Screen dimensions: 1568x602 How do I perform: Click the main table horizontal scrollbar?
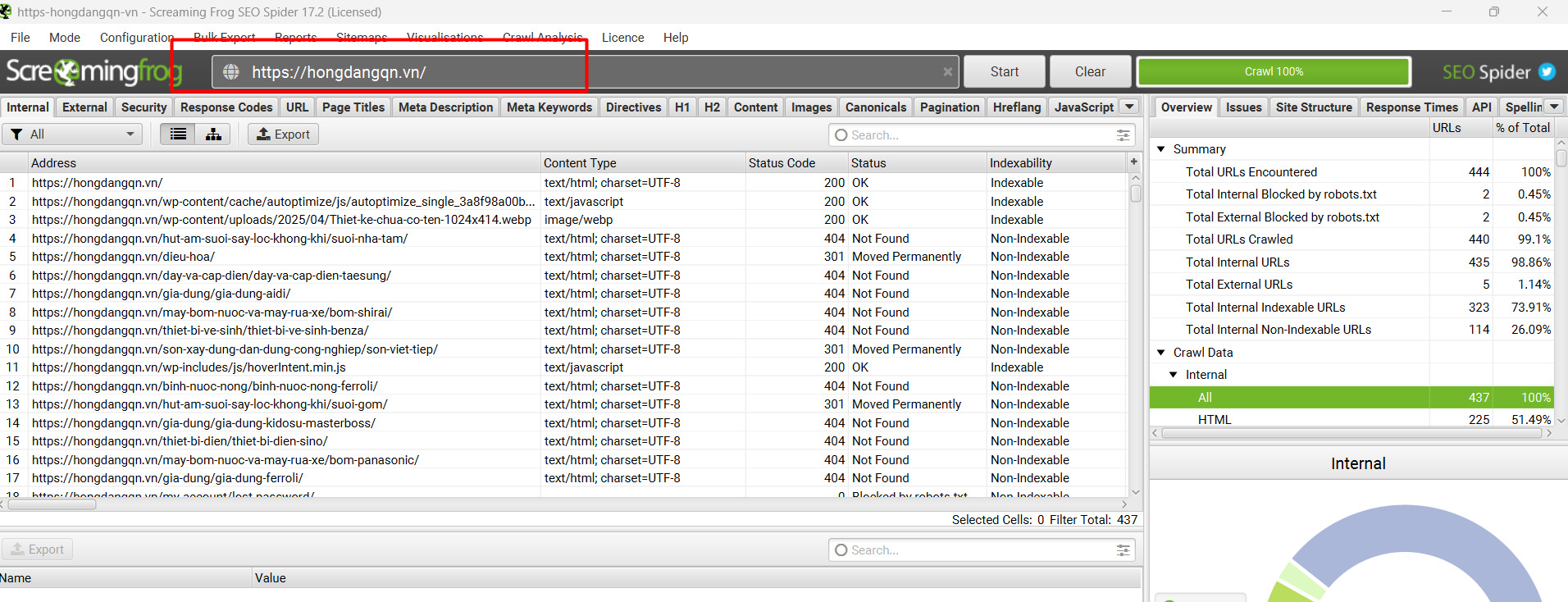[52, 504]
